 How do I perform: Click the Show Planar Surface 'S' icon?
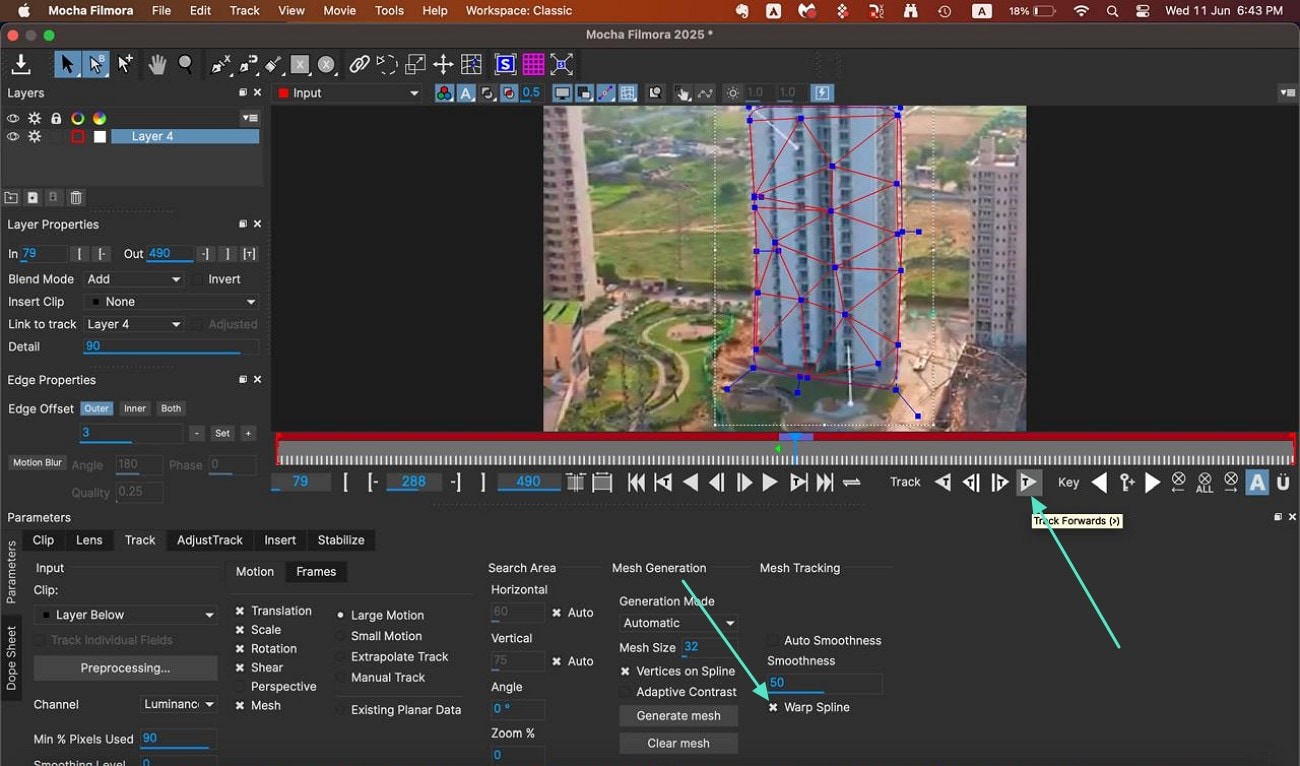pos(505,65)
